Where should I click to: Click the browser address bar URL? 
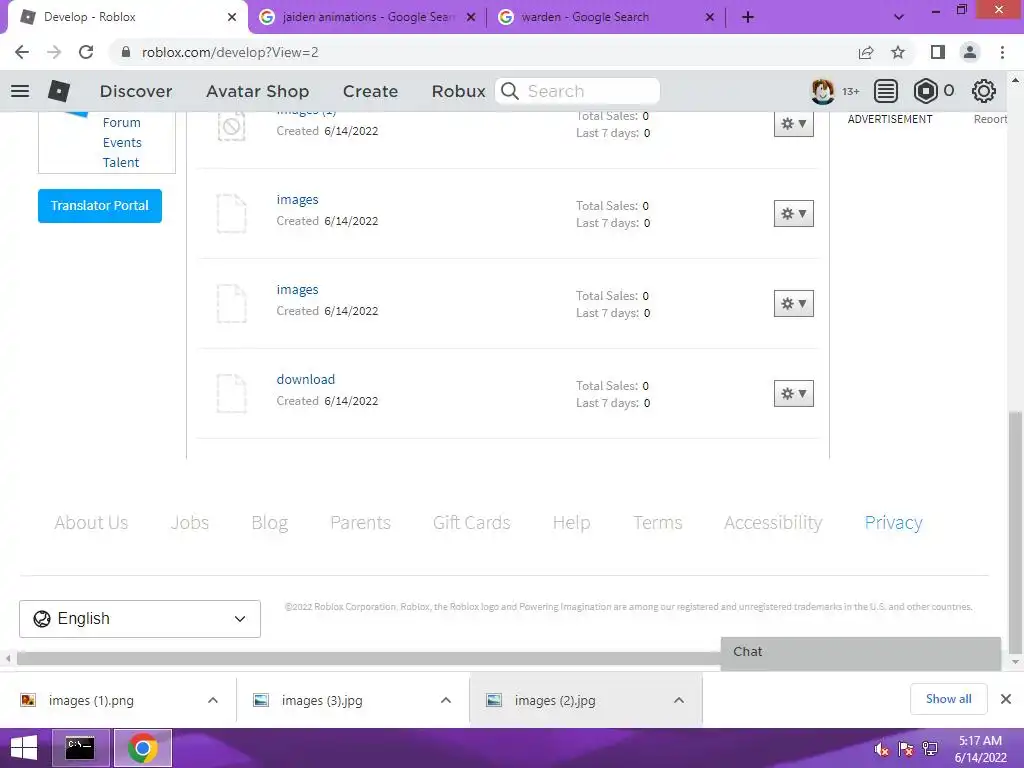point(230,52)
